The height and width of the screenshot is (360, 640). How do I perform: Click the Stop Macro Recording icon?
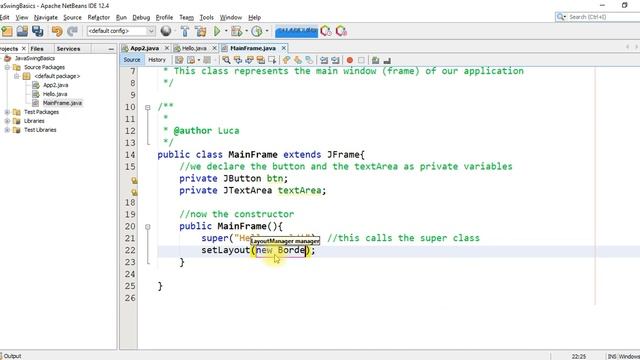(361, 60)
